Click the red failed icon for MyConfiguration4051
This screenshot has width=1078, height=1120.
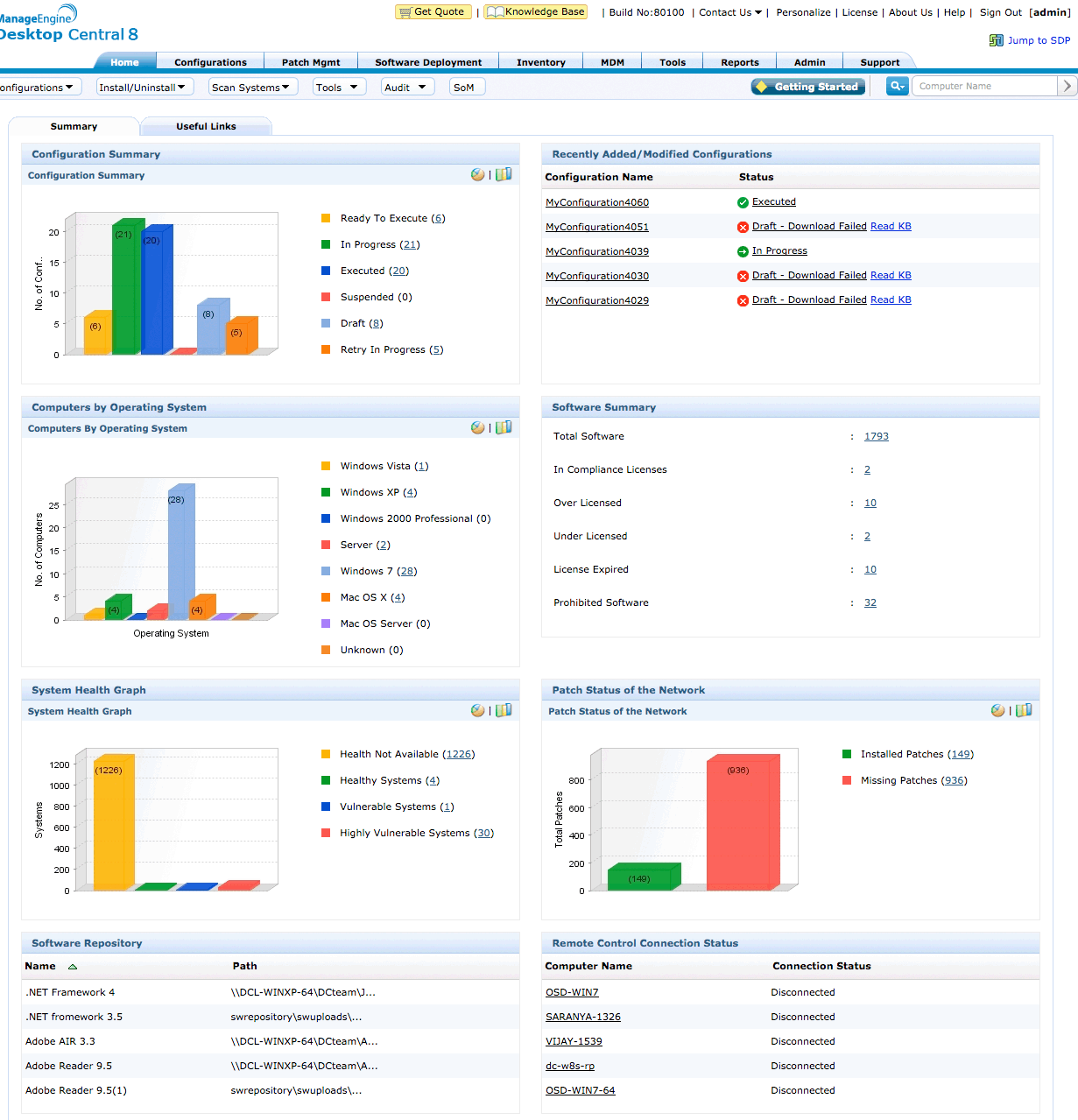coord(743,227)
